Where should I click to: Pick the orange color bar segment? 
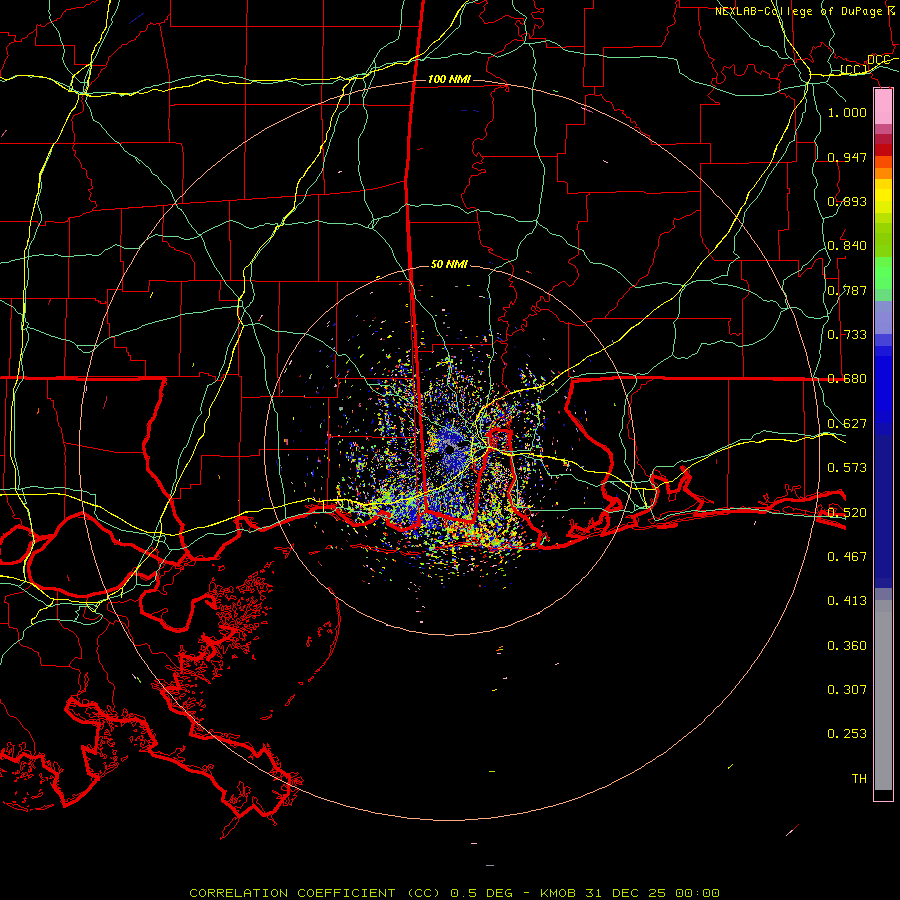883,173
